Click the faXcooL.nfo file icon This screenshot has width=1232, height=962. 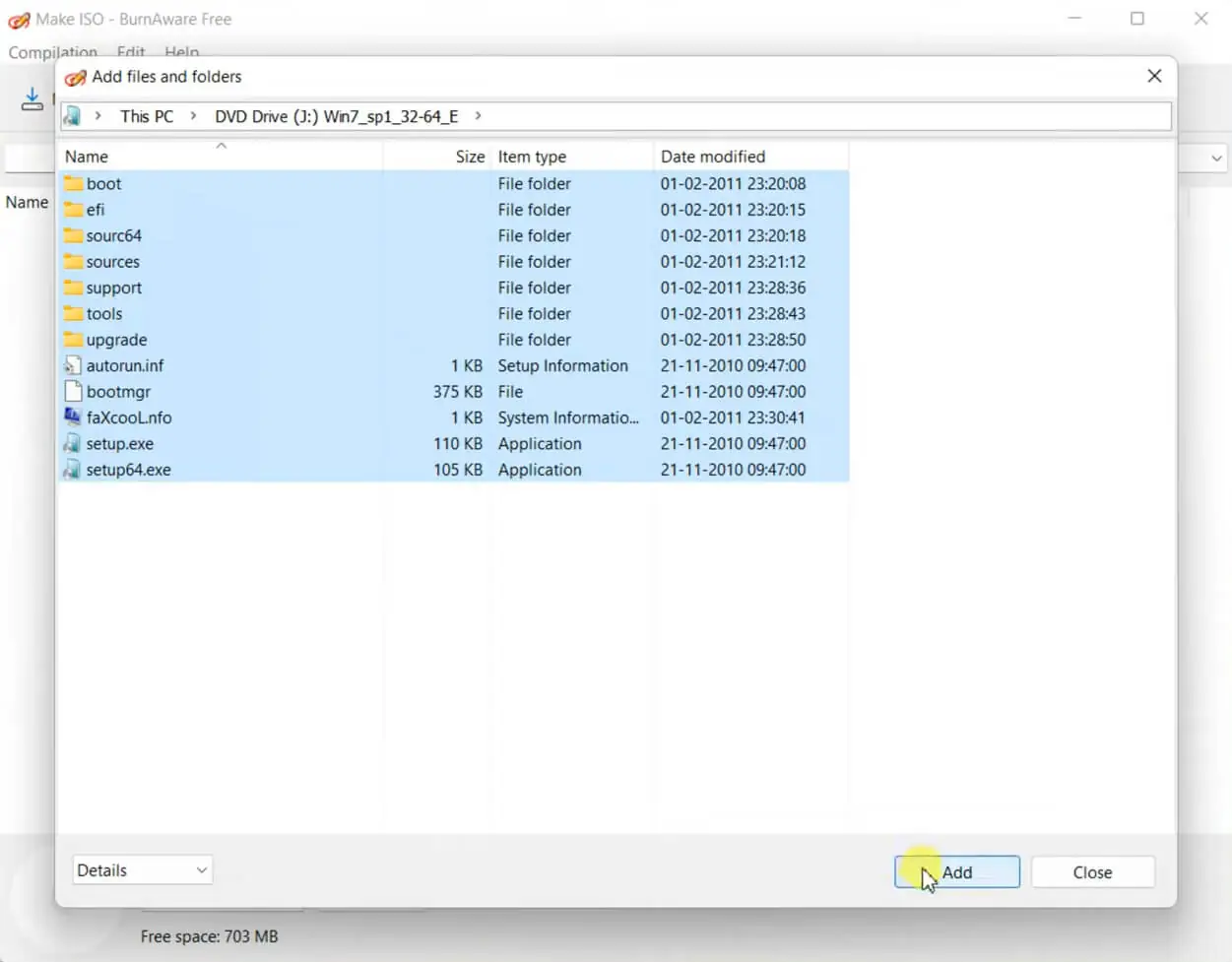coord(72,417)
